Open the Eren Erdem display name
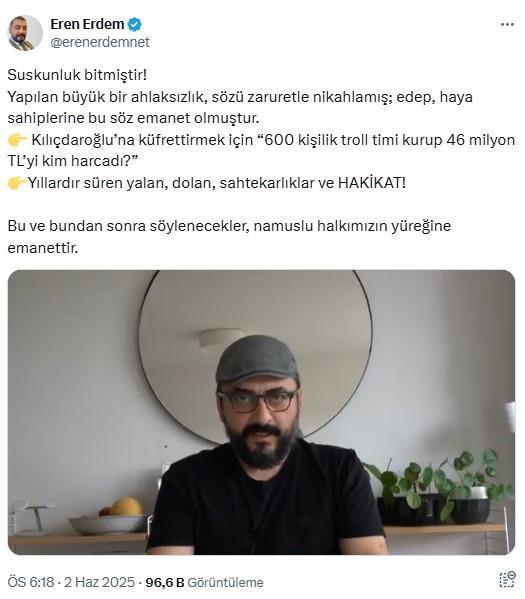Viewport: 525px width, 599px height. click(x=87, y=24)
